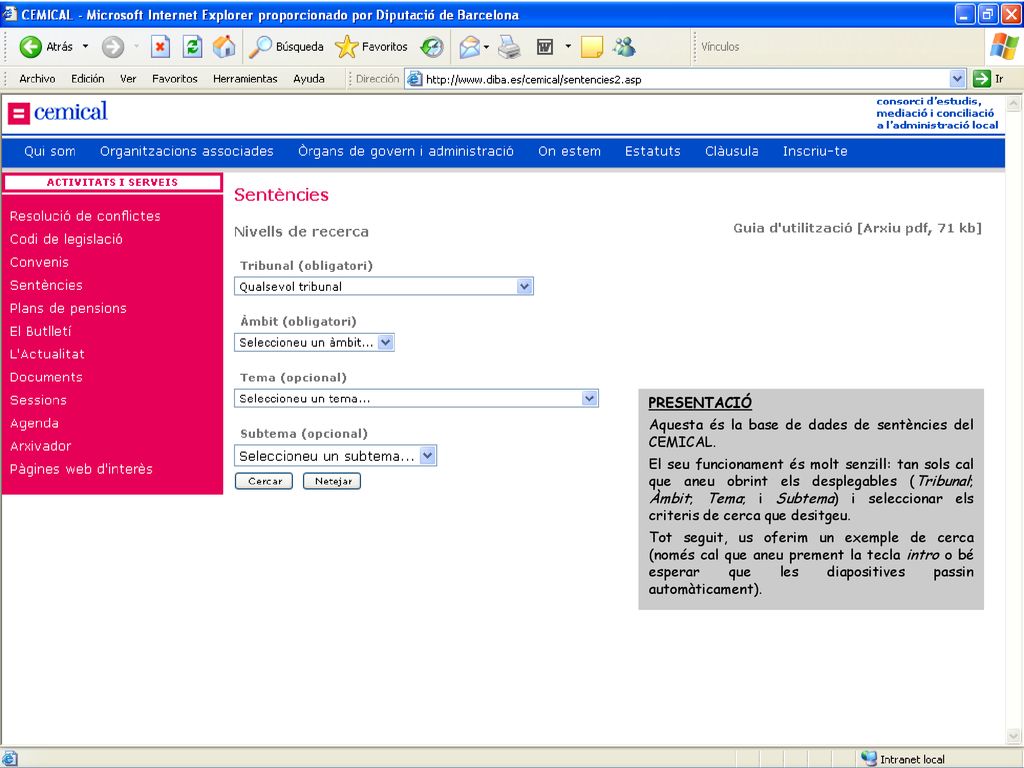1024x768 pixels.
Task: Edit page with Word icon
Action: (x=545, y=46)
